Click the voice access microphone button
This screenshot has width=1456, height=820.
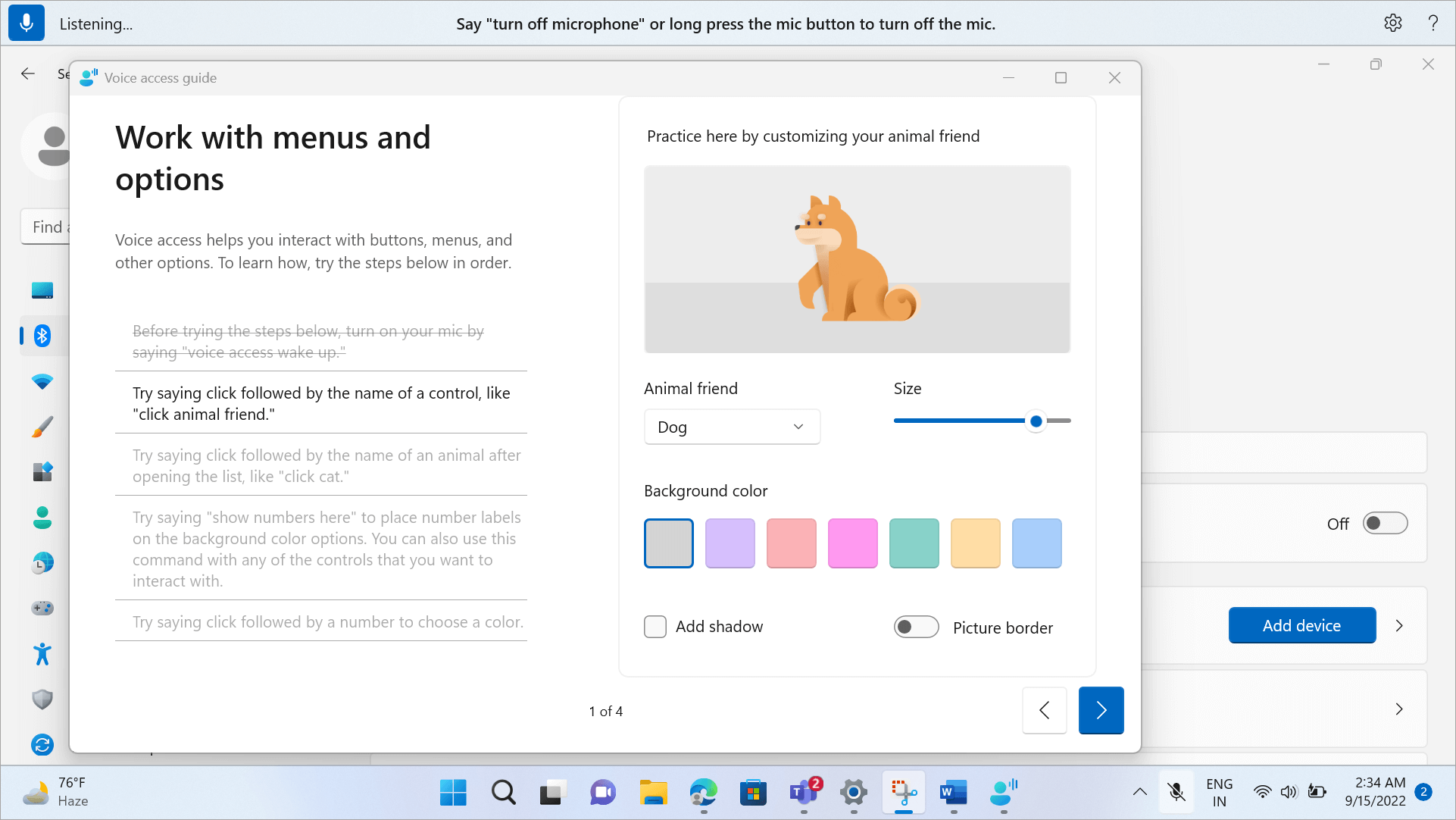tap(27, 23)
